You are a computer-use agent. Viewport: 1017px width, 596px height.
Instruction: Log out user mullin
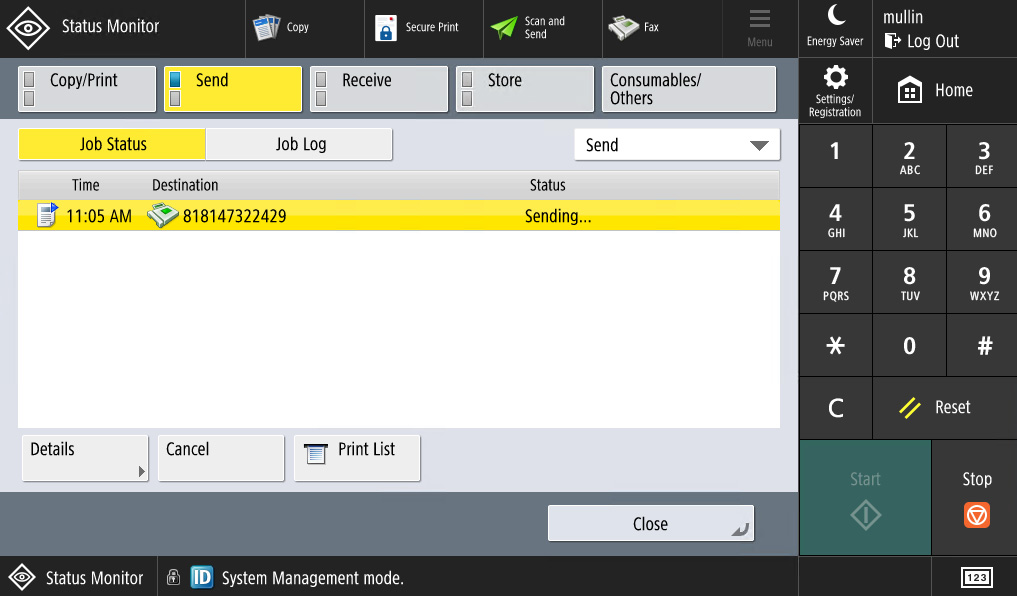[922, 42]
